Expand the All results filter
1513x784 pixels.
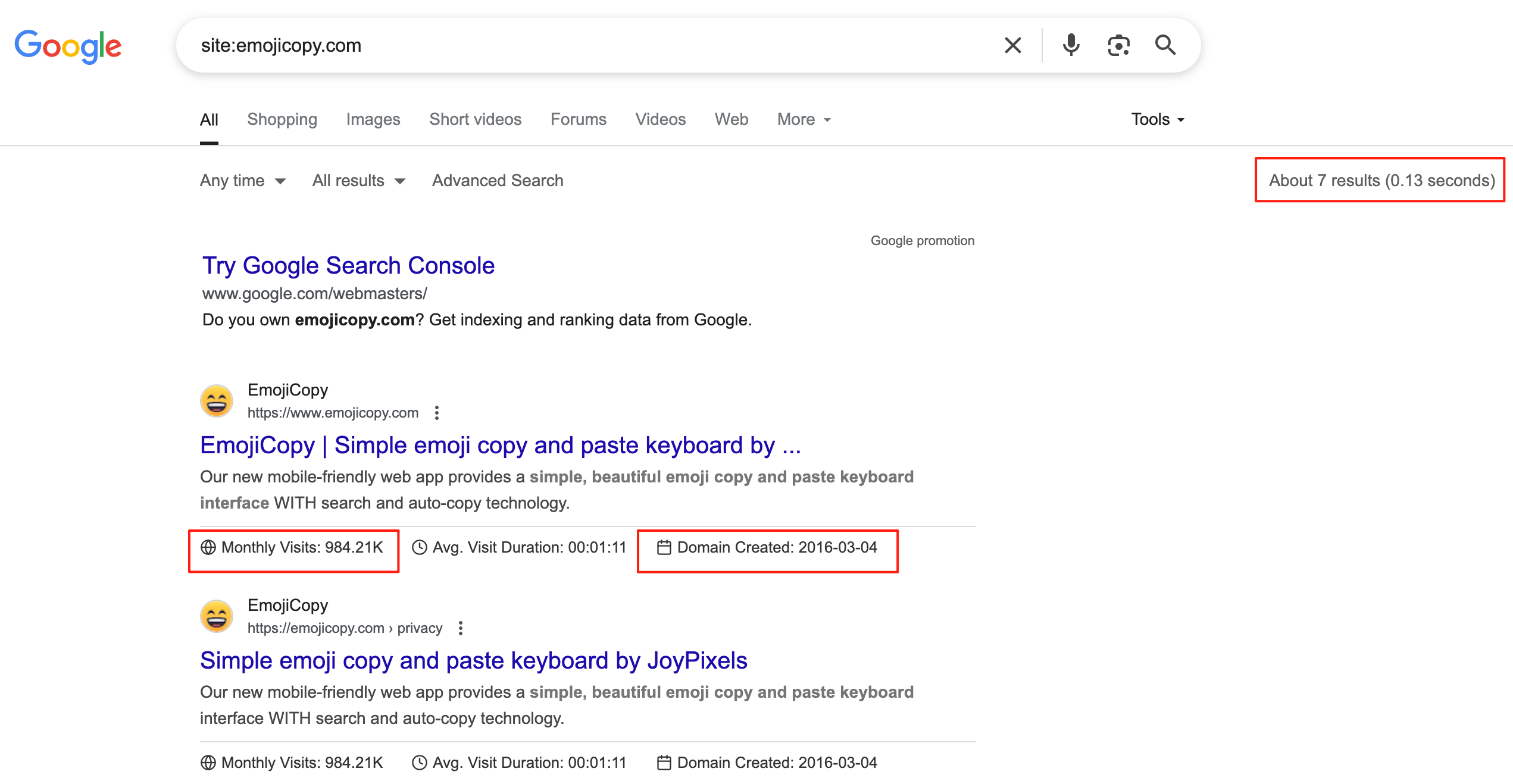[x=359, y=181]
